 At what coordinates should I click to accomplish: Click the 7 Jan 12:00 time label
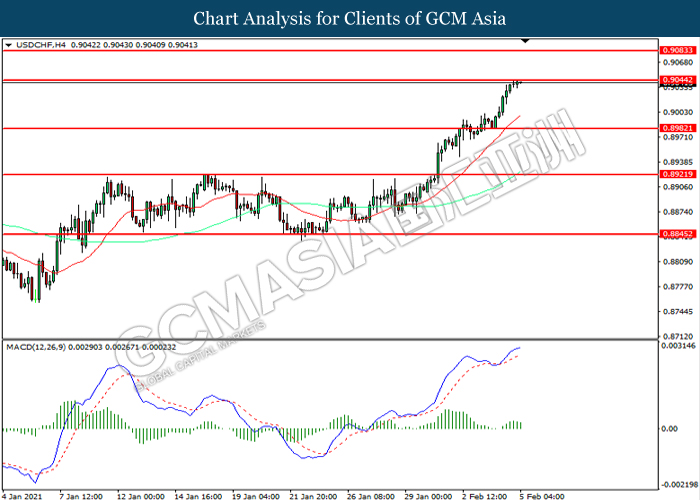point(81,496)
